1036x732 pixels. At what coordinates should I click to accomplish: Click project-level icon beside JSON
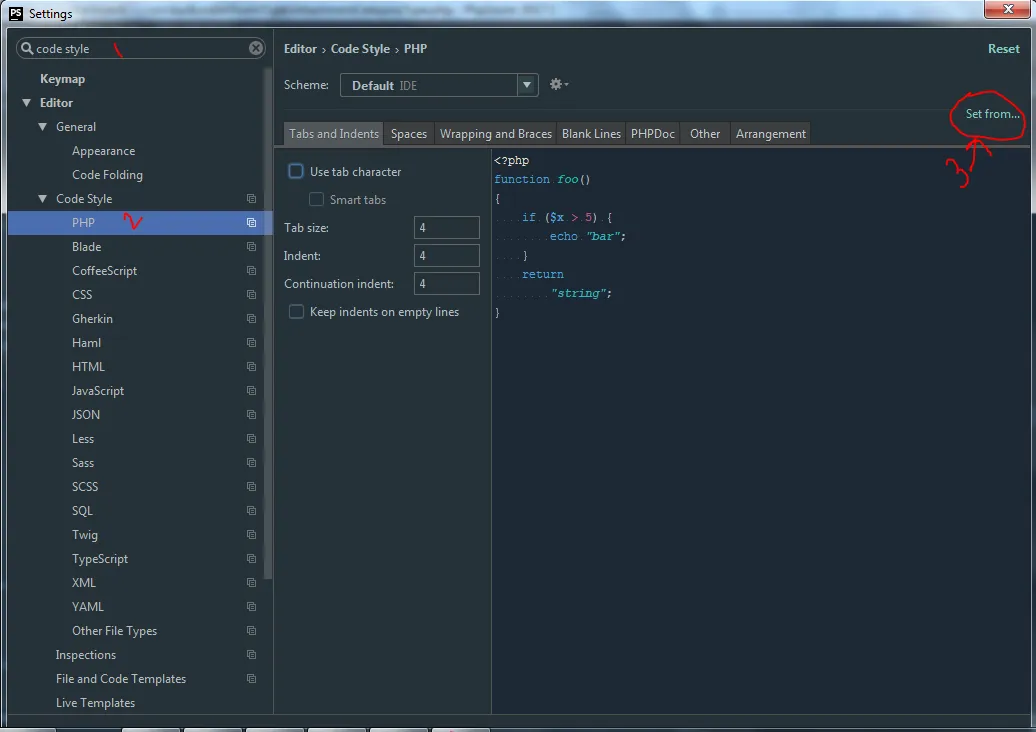pyautogui.click(x=251, y=415)
